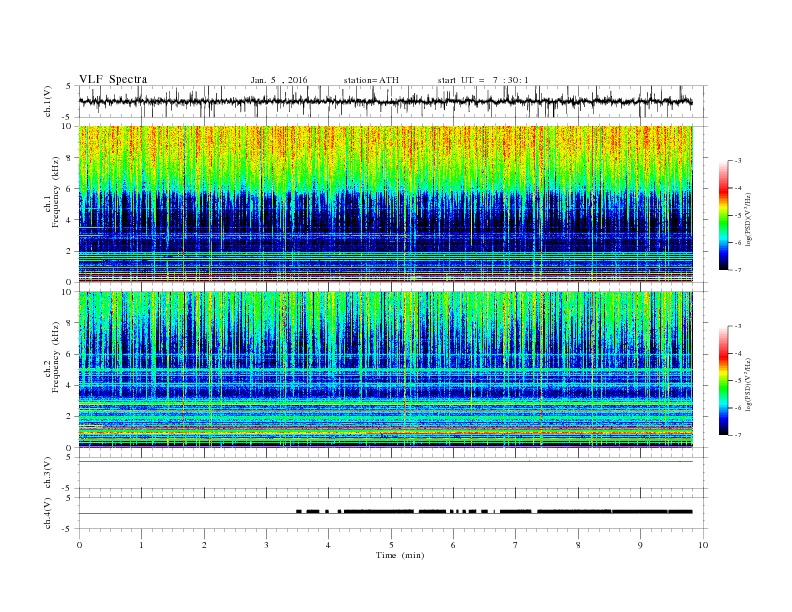
Task: Click the thick ch.4 black signal bar
Action: pyautogui.click(x=494, y=512)
